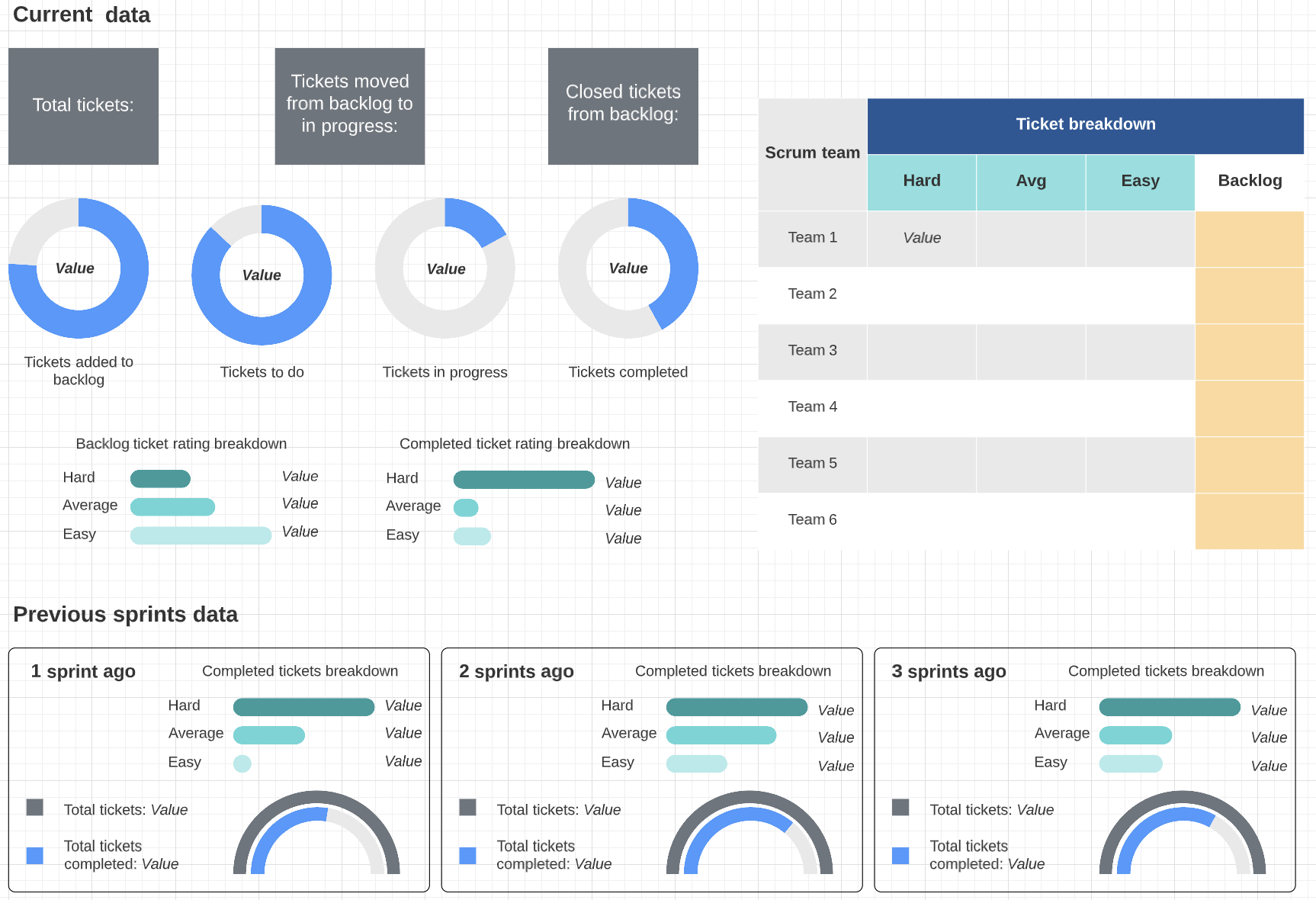Click the 3 sprints ago Hard bar
The width and height of the screenshot is (1316, 900).
[x=1170, y=707]
